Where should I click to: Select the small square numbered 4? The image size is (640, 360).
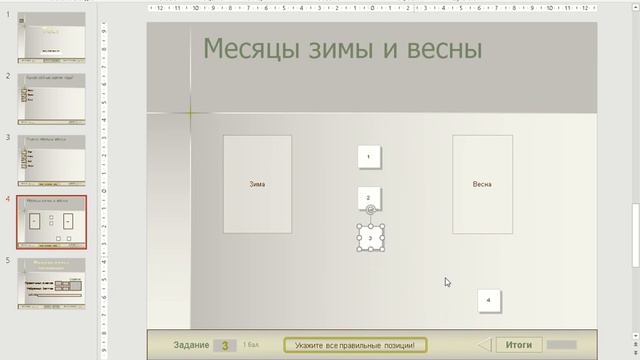(489, 301)
